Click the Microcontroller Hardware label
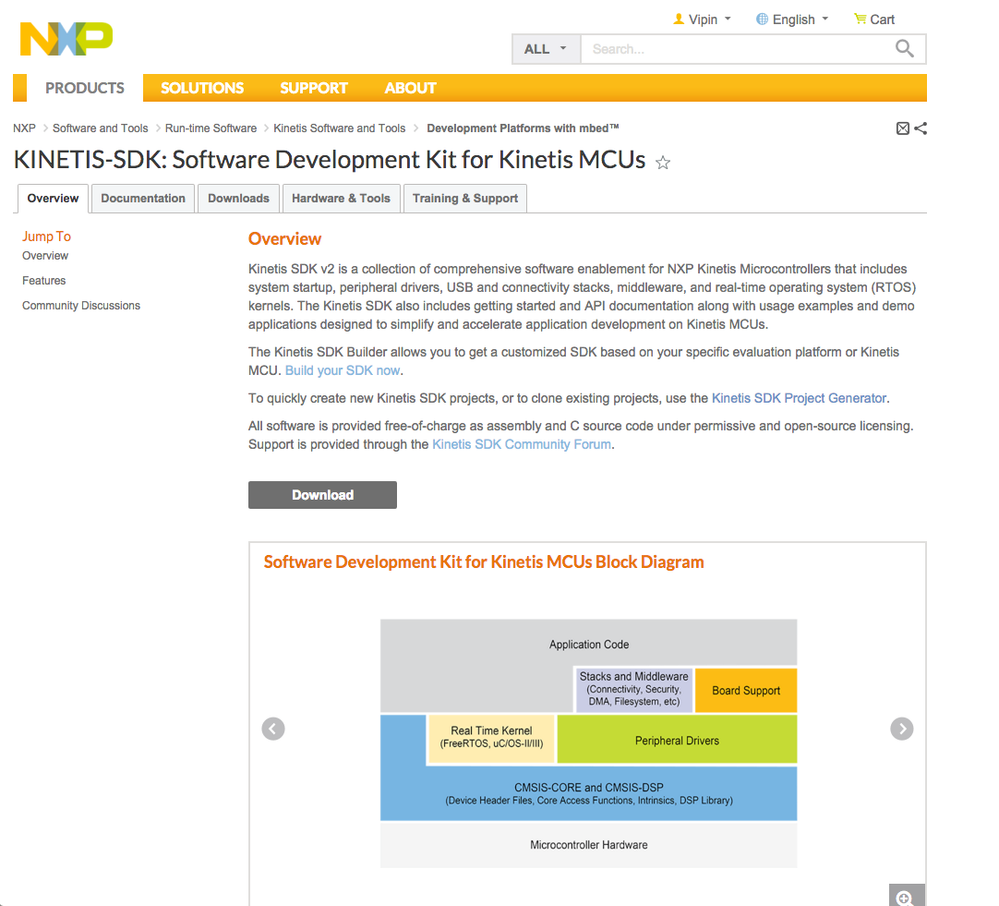This screenshot has height=906, width=999. pos(589,845)
